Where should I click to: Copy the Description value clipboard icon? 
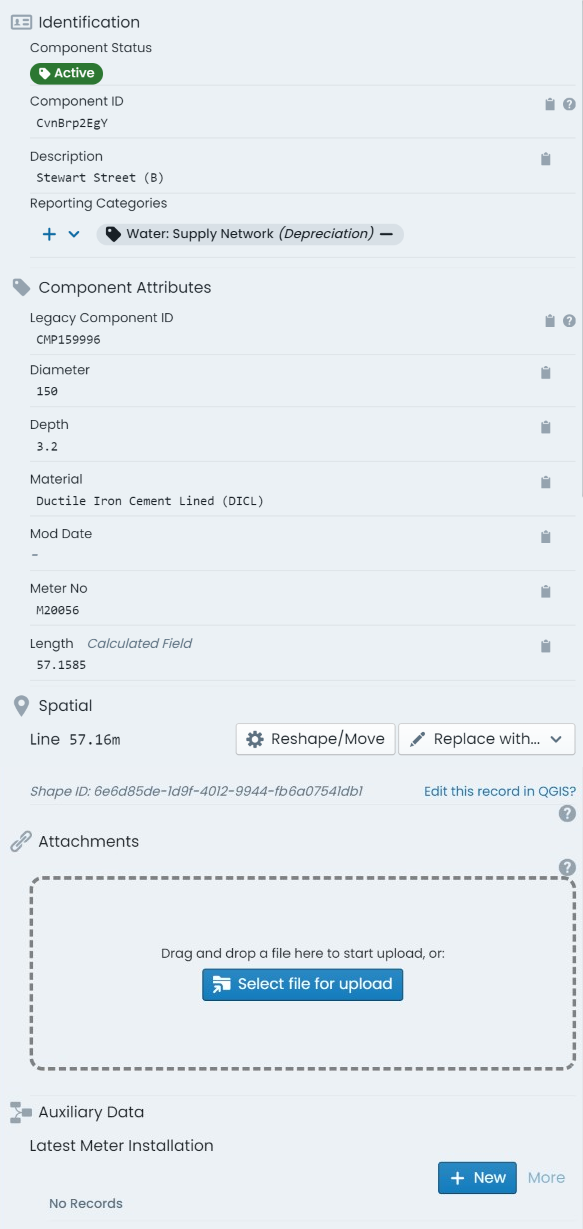(x=545, y=159)
